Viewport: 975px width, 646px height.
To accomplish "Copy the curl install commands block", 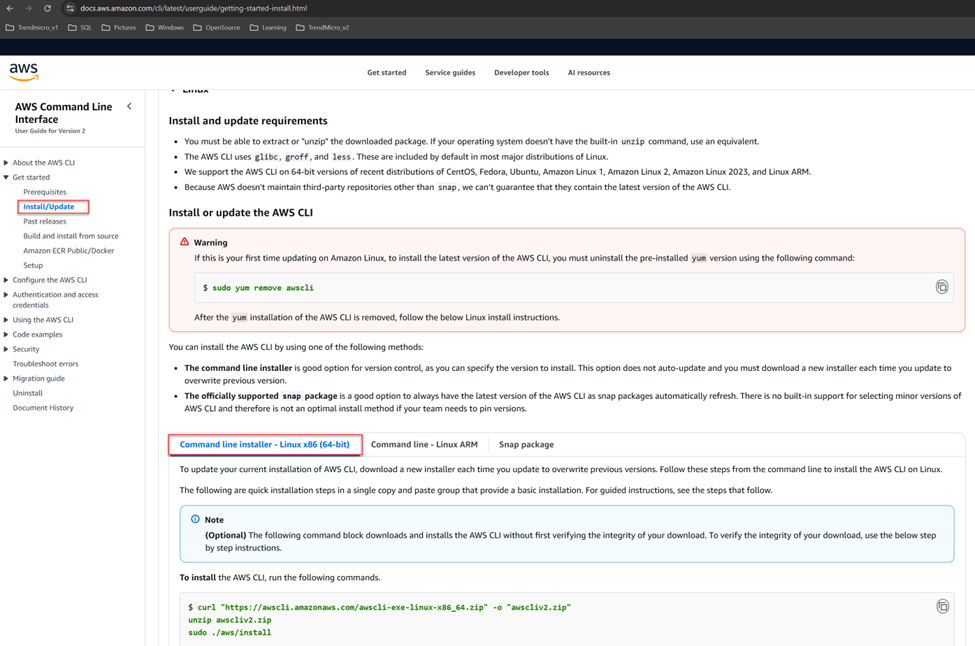I will 942,606.
